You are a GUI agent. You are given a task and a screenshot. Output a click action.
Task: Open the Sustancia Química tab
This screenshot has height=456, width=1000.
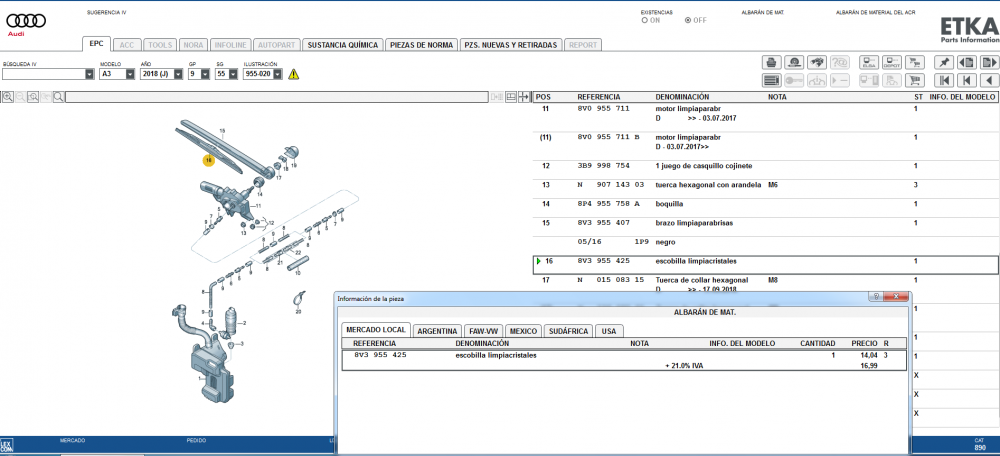[x=342, y=45]
